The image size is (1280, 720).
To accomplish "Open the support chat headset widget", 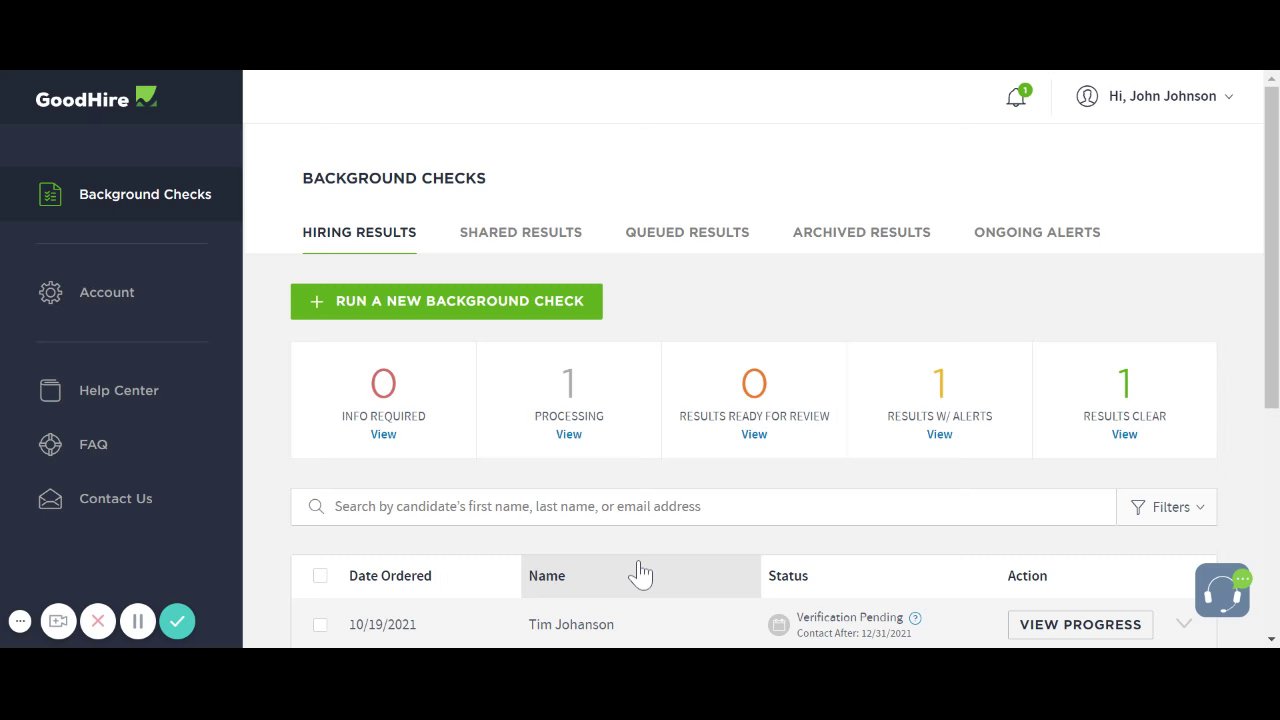I will tap(1222, 591).
